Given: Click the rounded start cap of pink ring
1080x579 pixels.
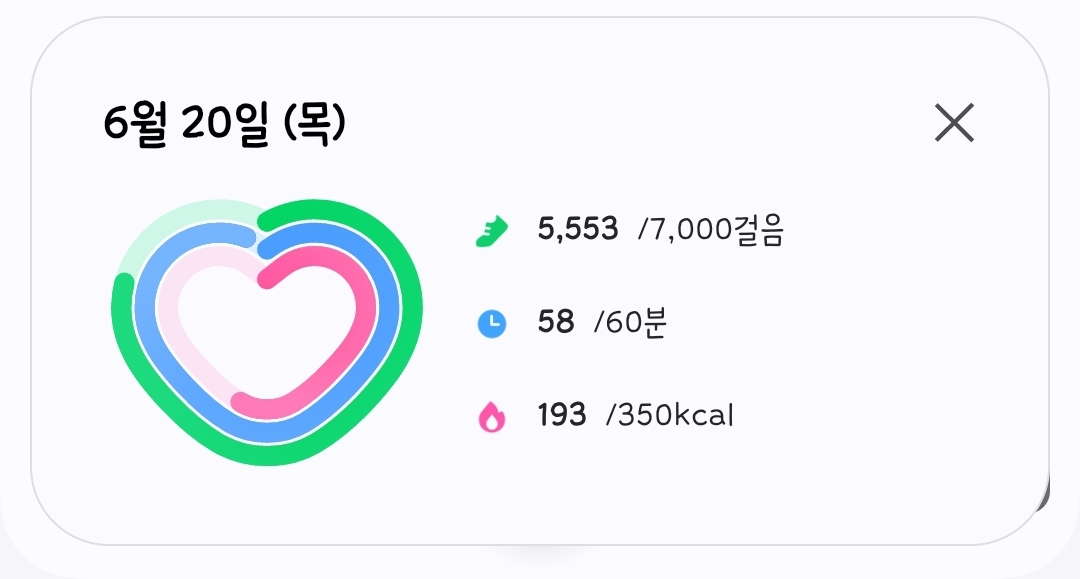Looking at the screenshot, I should [267, 278].
